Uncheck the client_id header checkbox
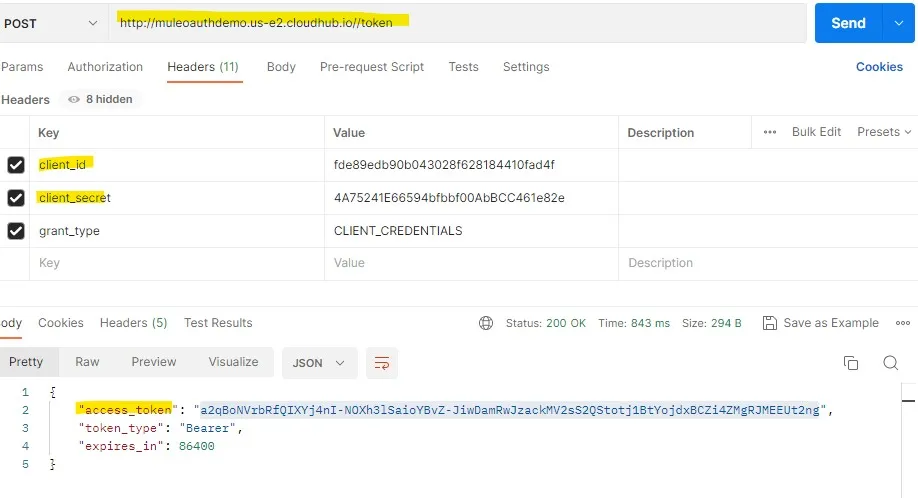The width and height of the screenshot is (918, 498). (x=16, y=165)
